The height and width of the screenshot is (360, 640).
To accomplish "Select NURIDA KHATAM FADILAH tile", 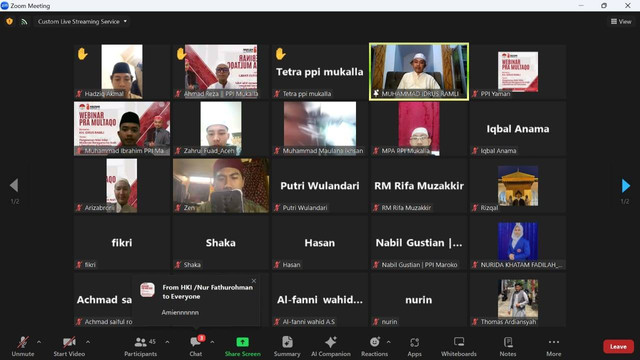I will [x=518, y=243].
